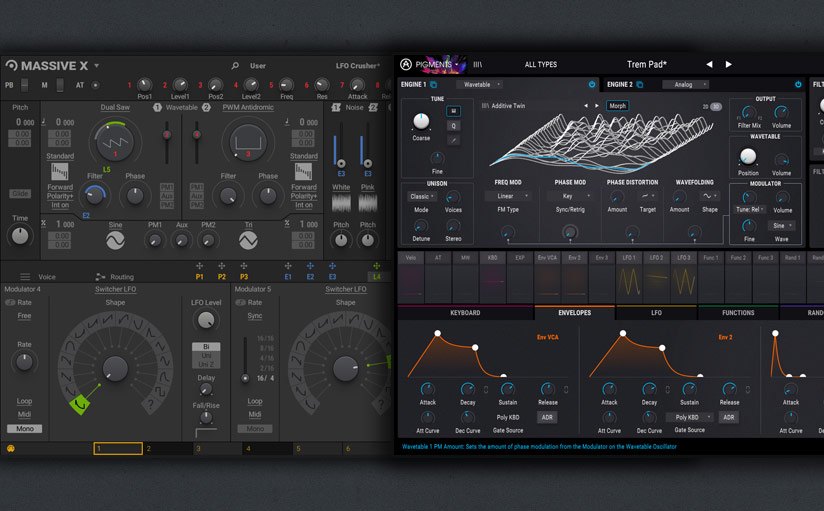Select previous wavetable arrow near Additive Twin
Image resolution: width=824 pixels, height=511 pixels.
[586, 106]
